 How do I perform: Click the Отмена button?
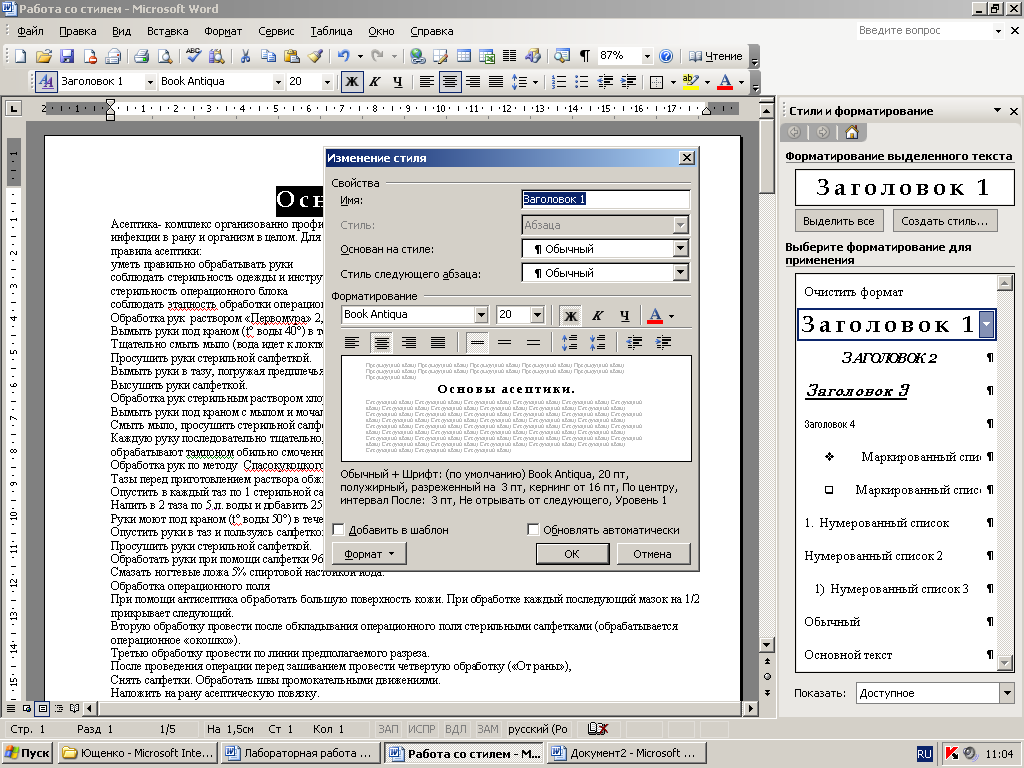click(x=652, y=554)
